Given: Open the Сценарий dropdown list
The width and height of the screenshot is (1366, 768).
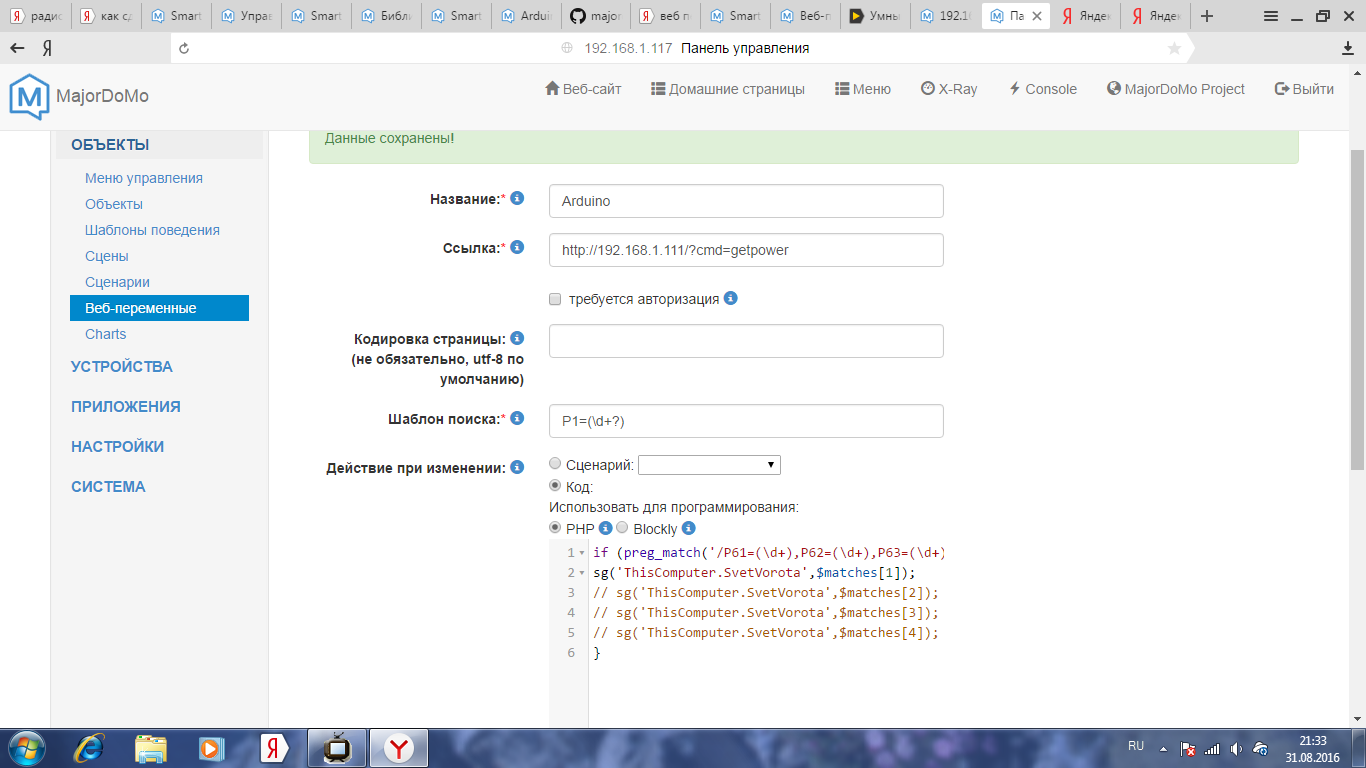Looking at the screenshot, I should (709, 465).
